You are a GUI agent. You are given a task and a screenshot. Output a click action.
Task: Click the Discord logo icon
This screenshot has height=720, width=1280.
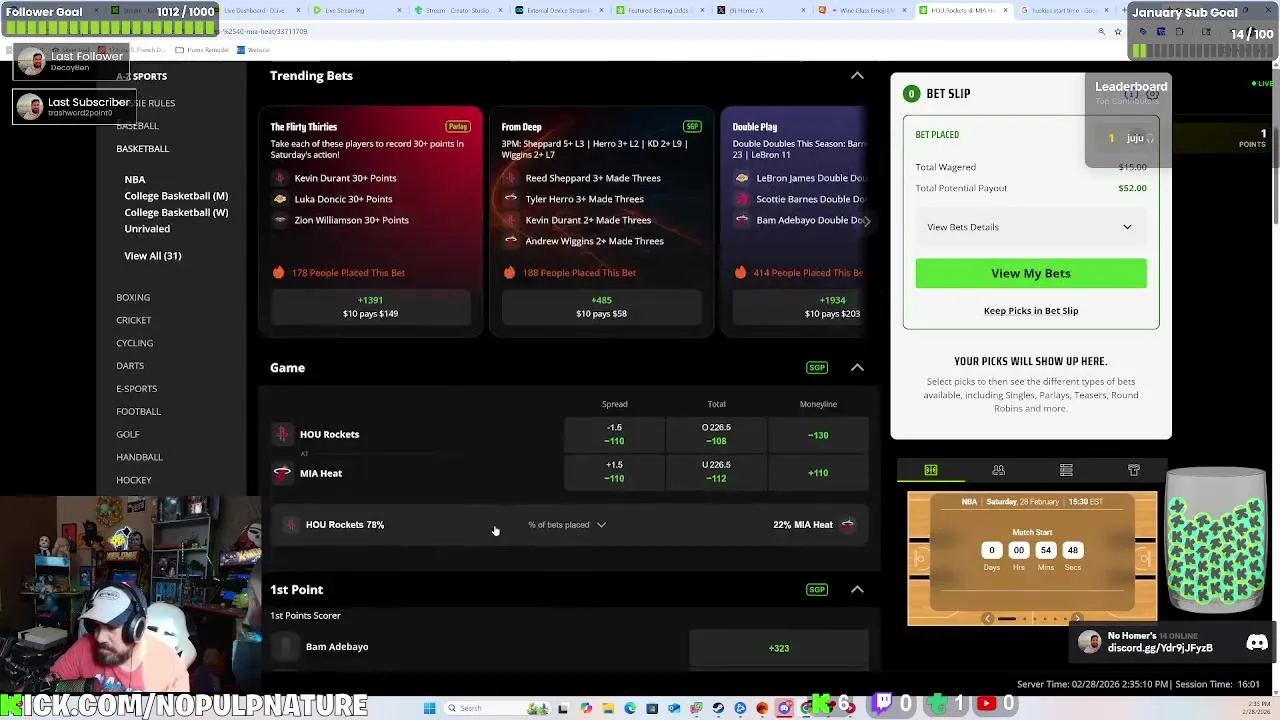[1257, 643]
